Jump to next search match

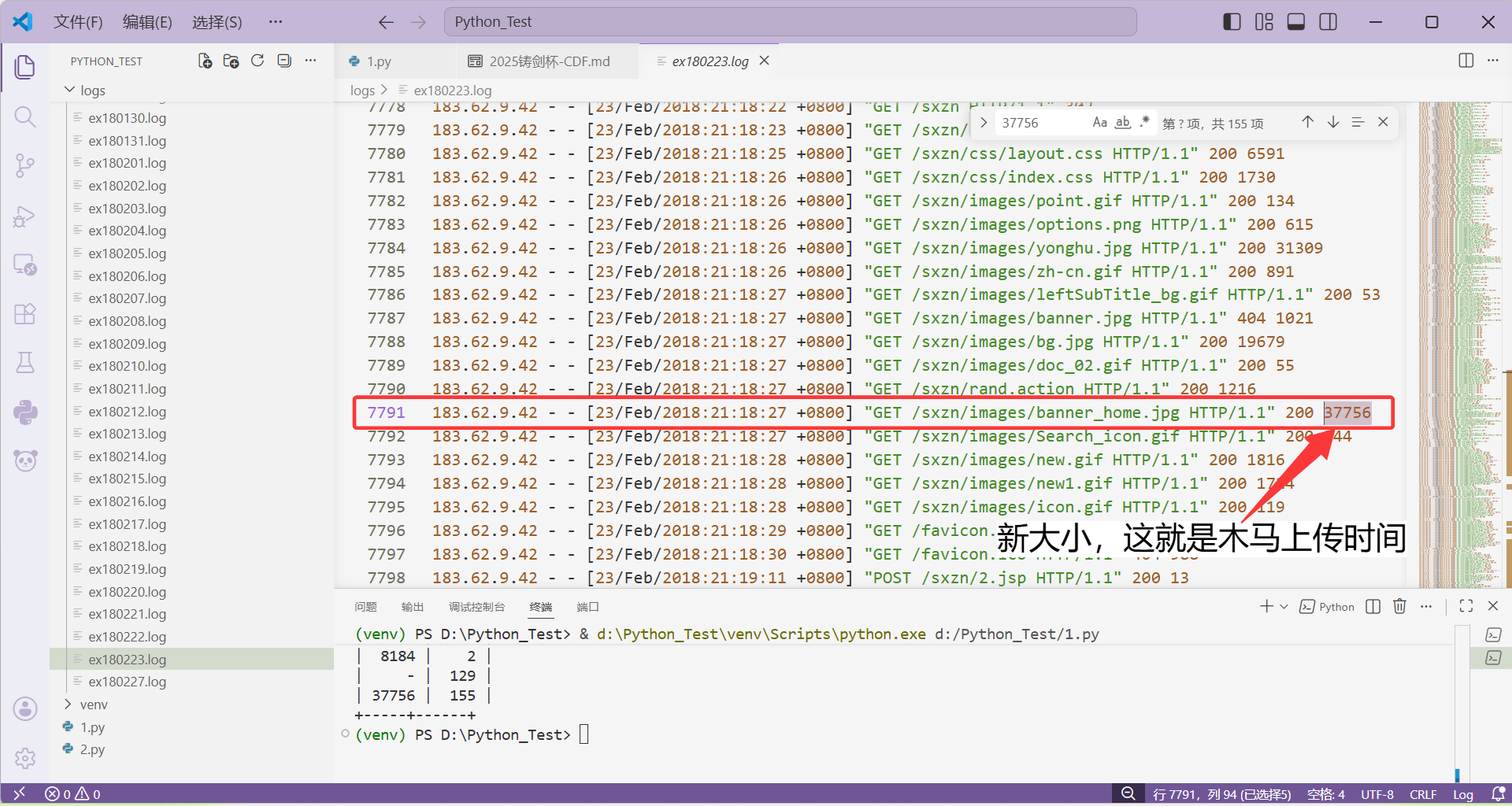coord(1333,122)
